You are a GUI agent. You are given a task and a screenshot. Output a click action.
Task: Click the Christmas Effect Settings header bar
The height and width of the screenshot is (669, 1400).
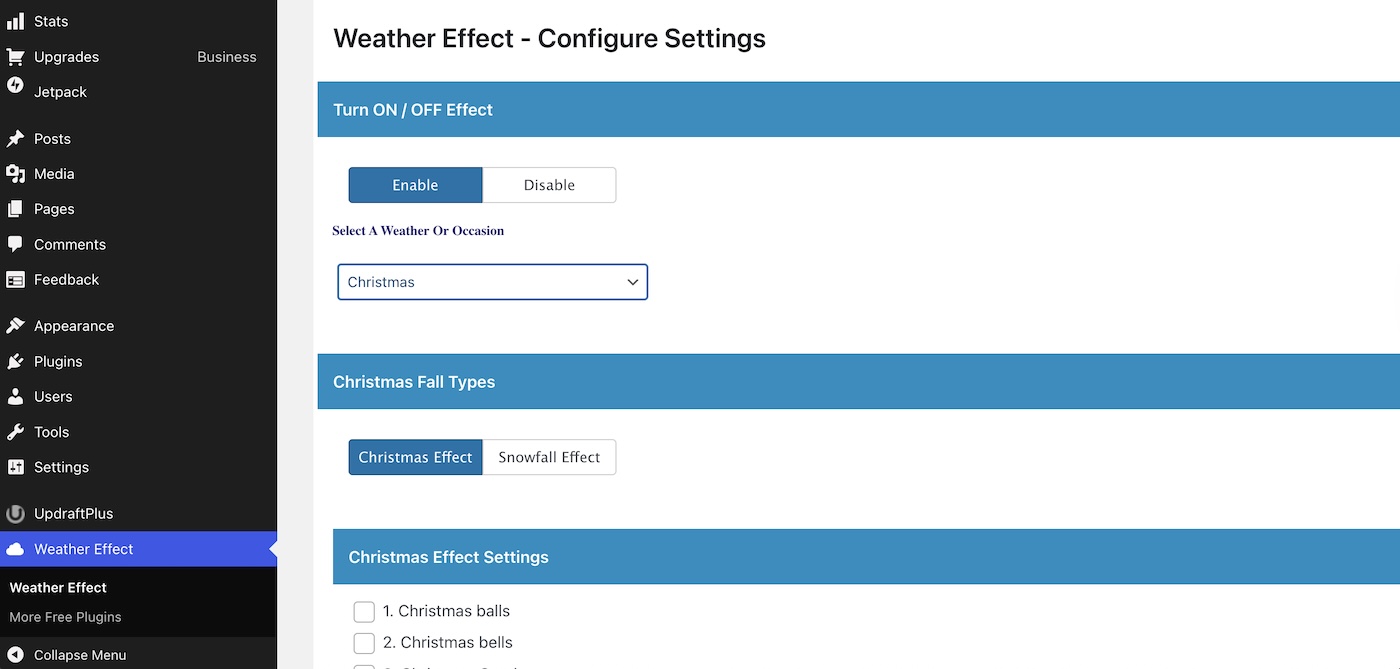pos(448,557)
